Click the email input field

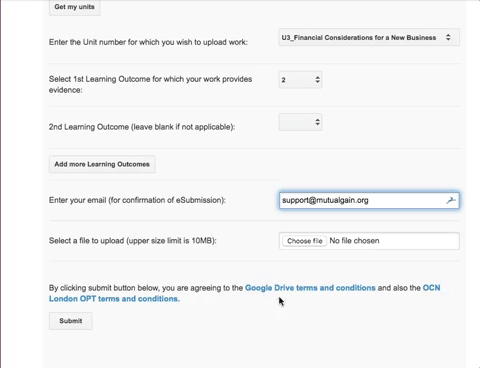click(x=369, y=200)
